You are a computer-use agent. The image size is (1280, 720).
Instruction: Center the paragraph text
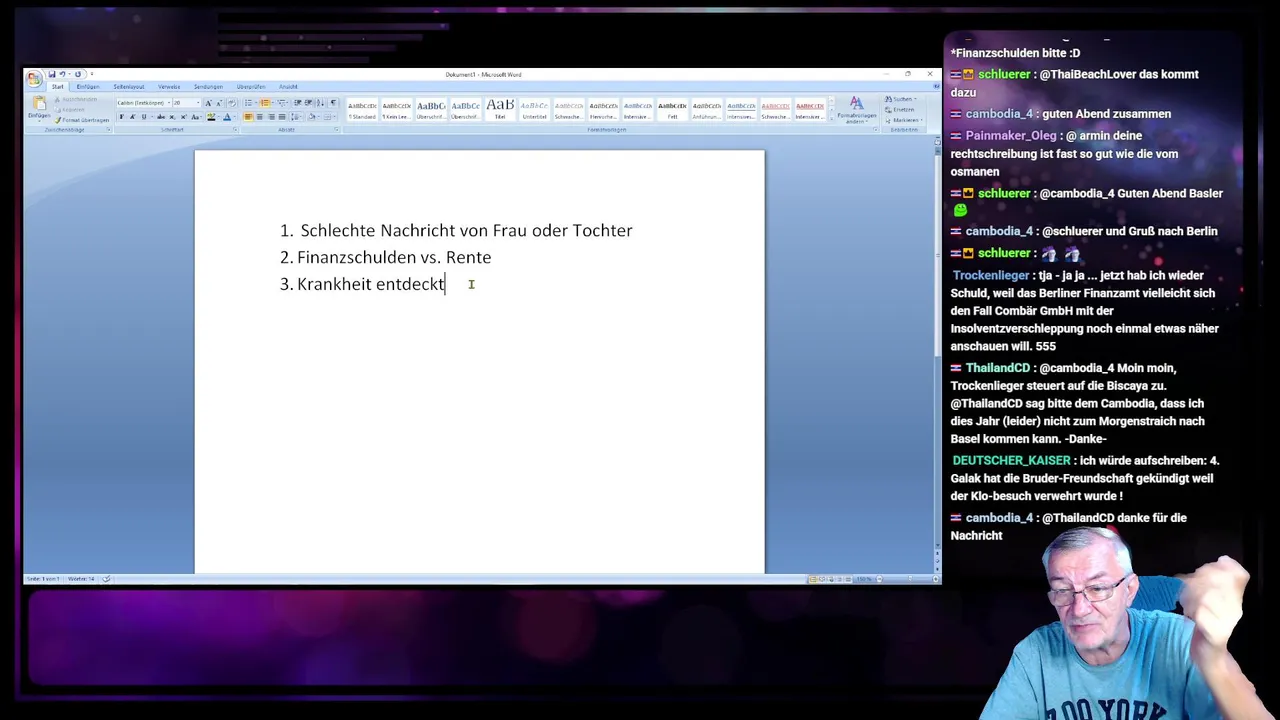click(x=260, y=117)
